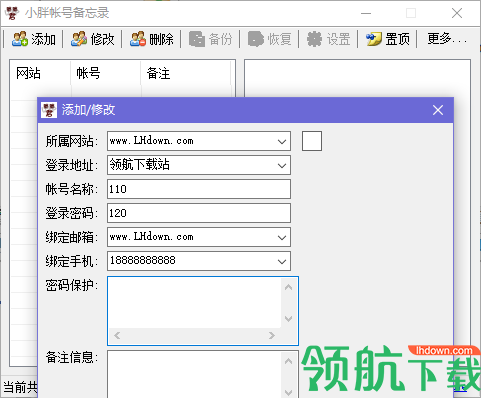The image size is (481, 398).
Task: Expand the 登录地址 dropdown arrow
Action: coord(282,165)
